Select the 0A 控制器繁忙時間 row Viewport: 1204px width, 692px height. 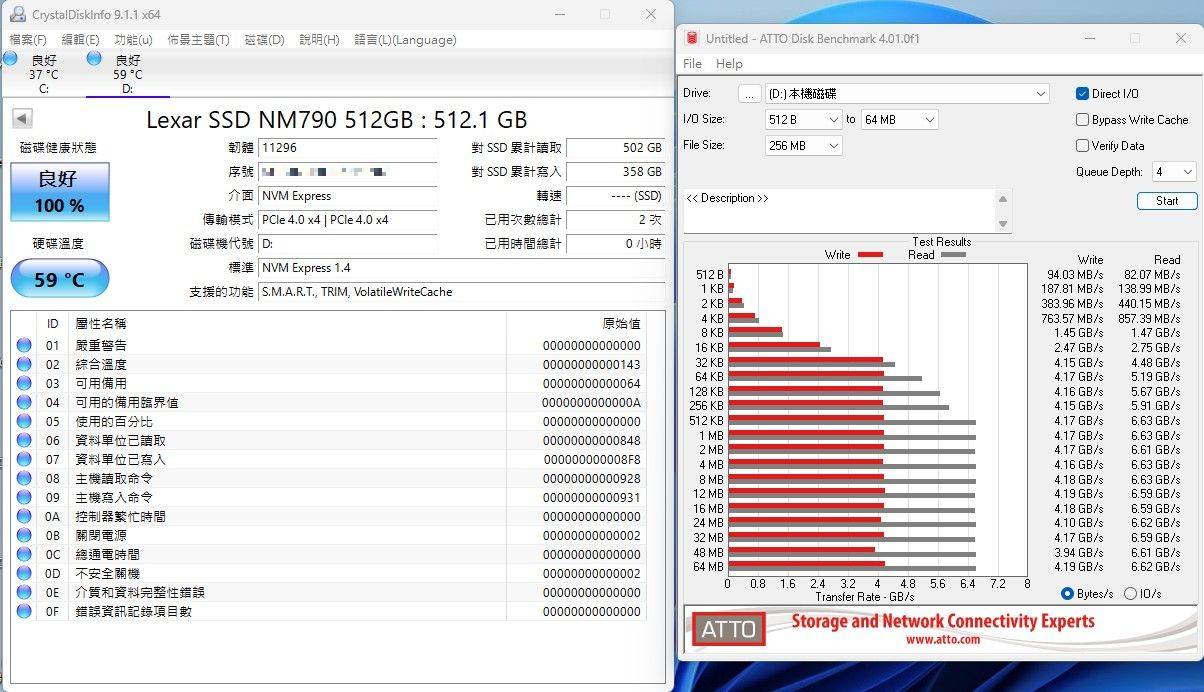point(328,516)
